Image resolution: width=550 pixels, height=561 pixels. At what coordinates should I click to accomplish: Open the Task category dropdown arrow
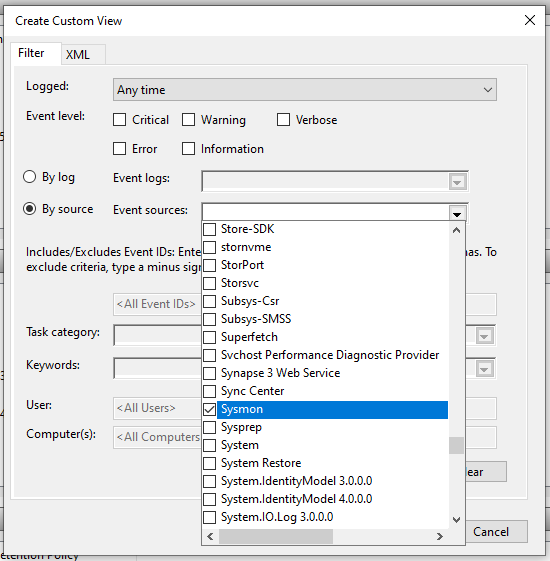click(484, 336)
